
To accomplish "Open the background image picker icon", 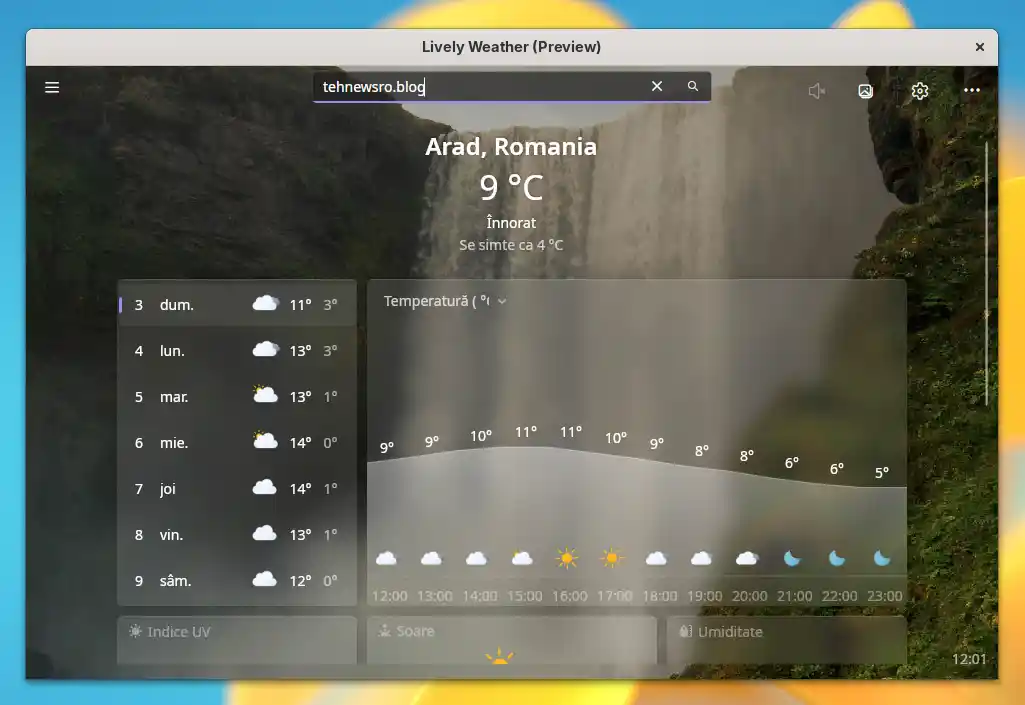I will (866, 91).
